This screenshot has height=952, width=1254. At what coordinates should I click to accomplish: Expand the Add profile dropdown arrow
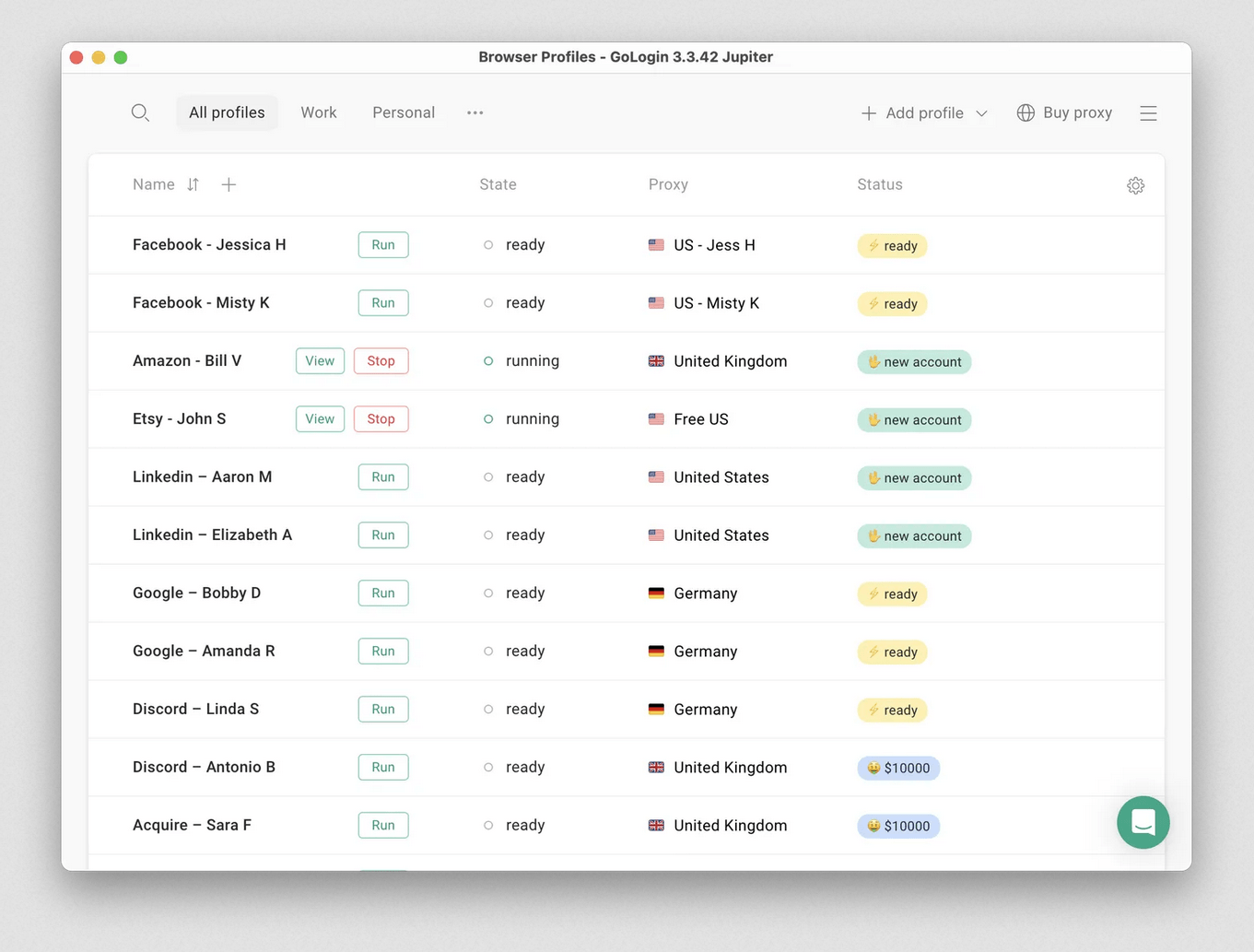tap(981, 113)
